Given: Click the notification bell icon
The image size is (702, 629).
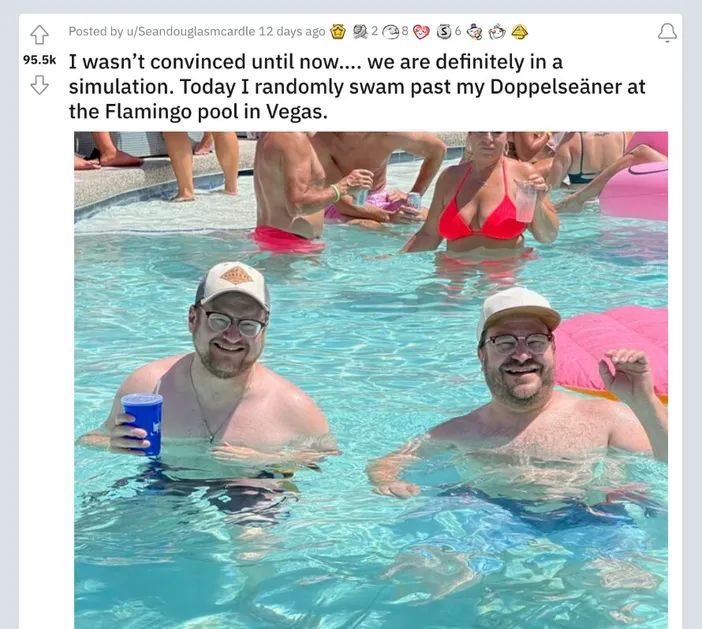Looking at the screenshot, I should tap(667, 33).
